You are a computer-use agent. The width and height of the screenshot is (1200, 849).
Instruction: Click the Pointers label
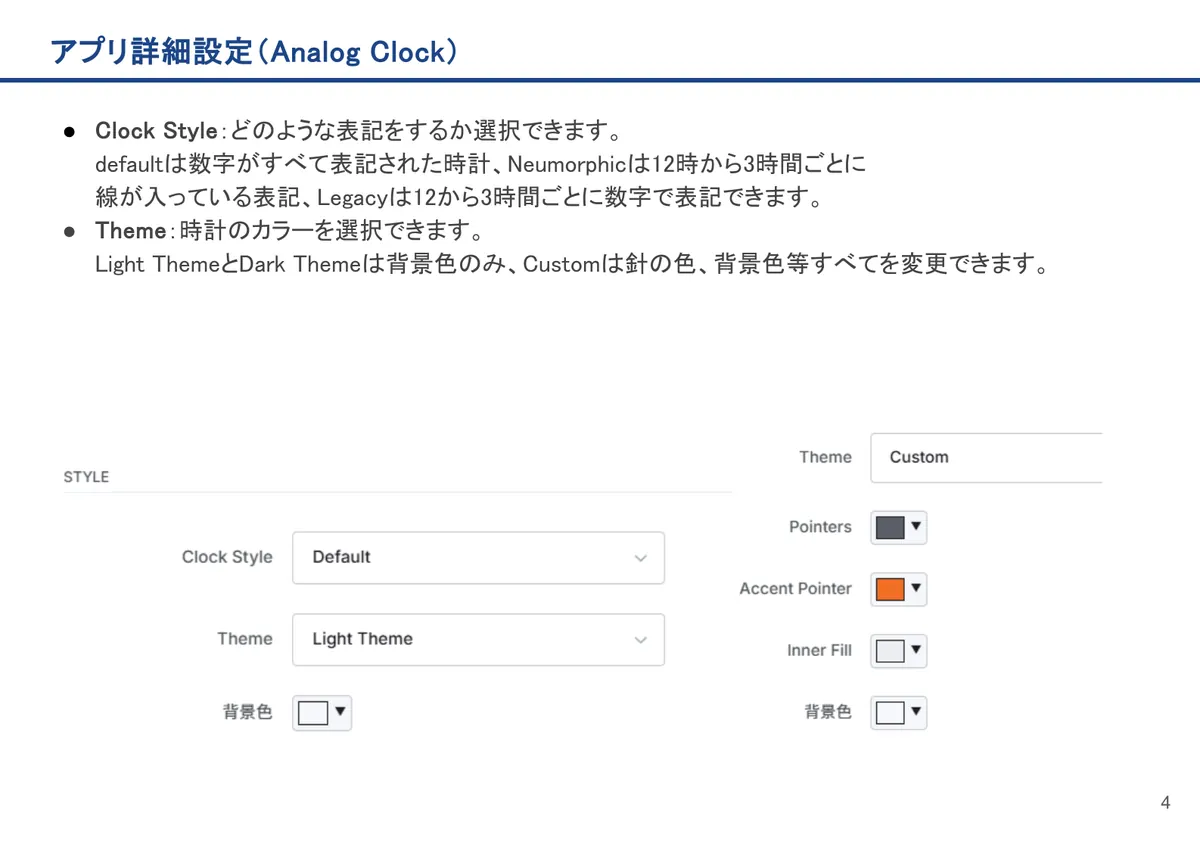pyautogui.click(x=820, y=527)
